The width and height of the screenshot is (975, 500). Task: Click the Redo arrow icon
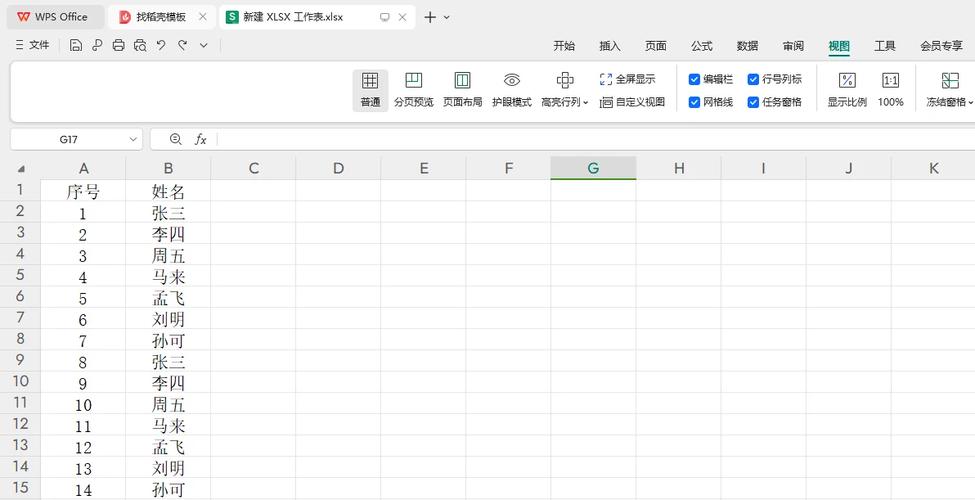tap(182, 45)
